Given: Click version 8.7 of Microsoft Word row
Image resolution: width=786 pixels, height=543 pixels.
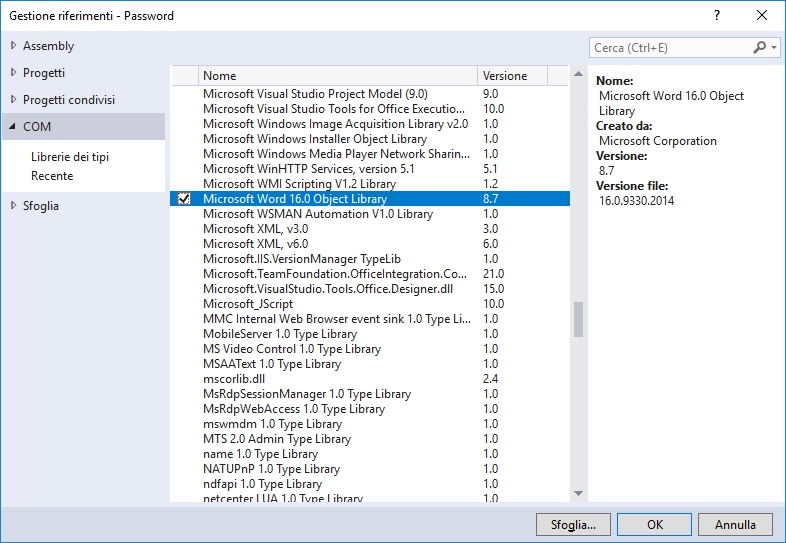Looking at the screenshot, I should point(490,199).
